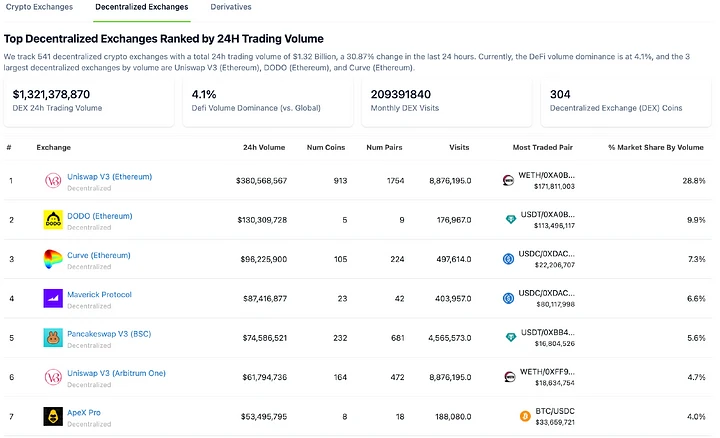Click the Uniswap V3 (Ethereum) logo icon
The image size is (720, 438).
click(53, 181)
